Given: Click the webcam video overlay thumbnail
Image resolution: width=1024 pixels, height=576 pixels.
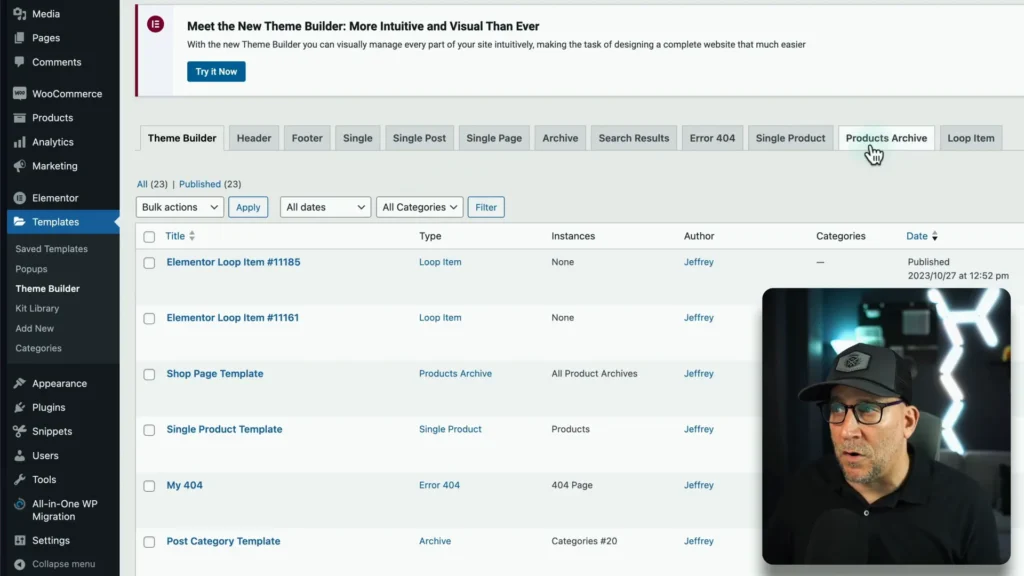Looking at the screenshot, I should pyautogui.click(x=886, y=426).
